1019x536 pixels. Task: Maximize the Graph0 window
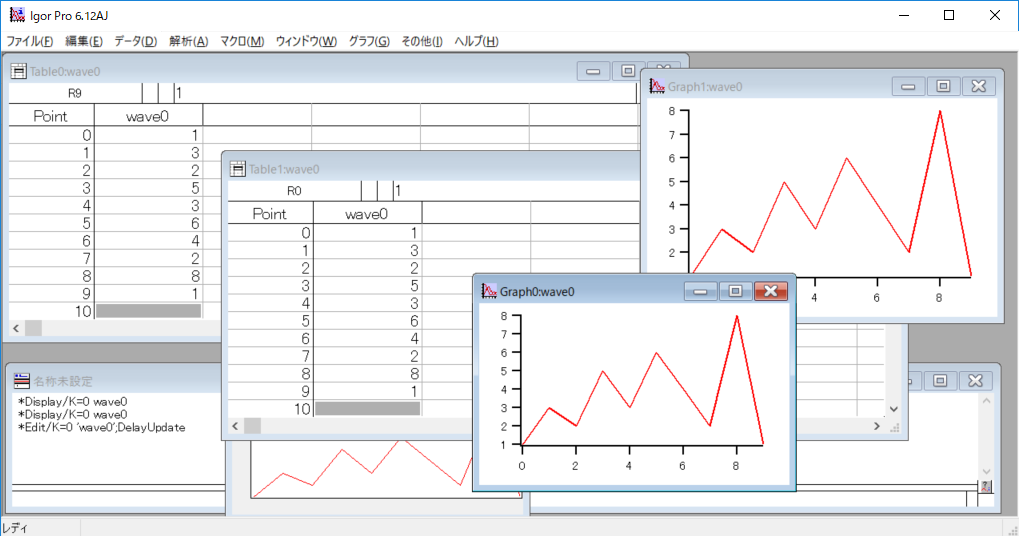[735, 291]
